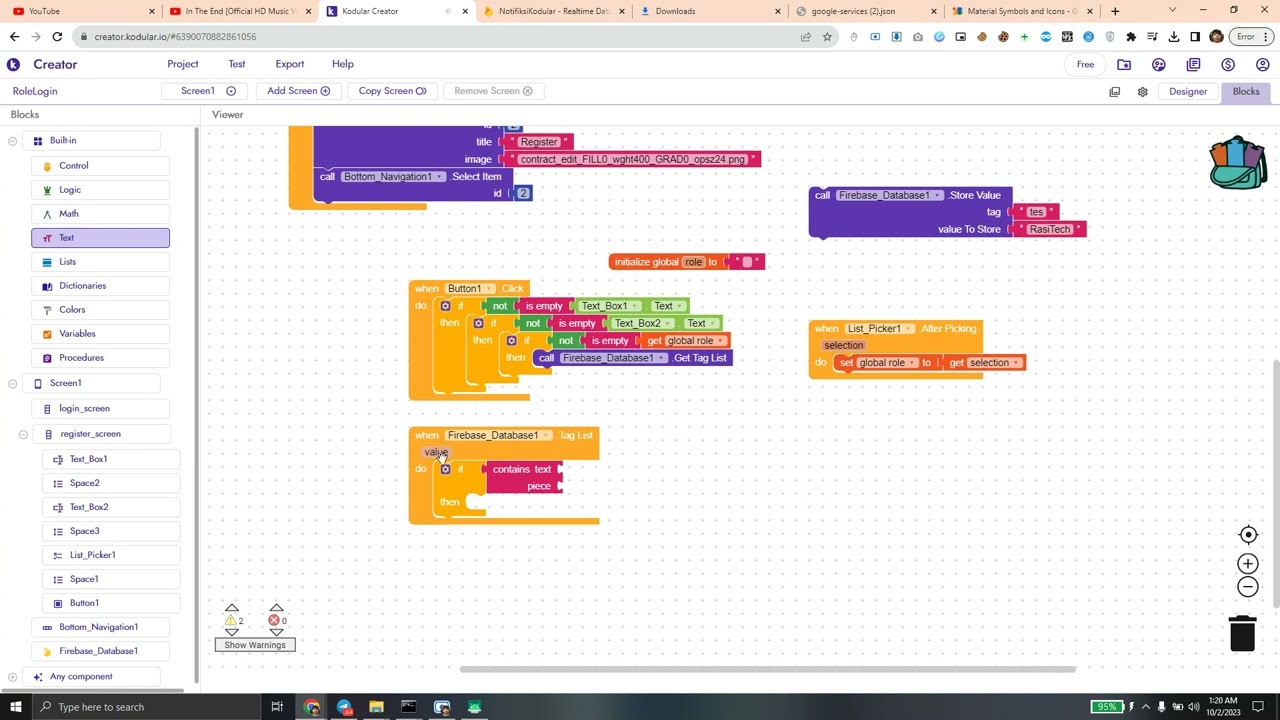The height and width of the screenshot is (720, 1280).
Task: Click the Remove Screen button
Action: pyautogui.click(x=493, y=91)
